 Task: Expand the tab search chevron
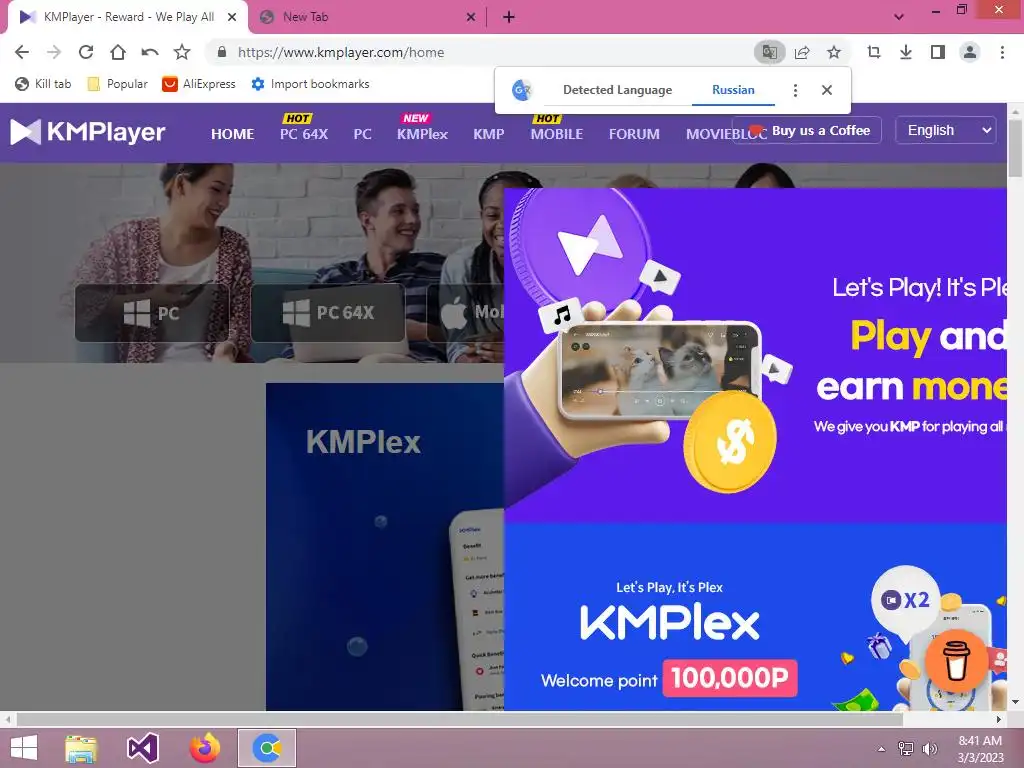pyautogui.click(x=899, y=17)
